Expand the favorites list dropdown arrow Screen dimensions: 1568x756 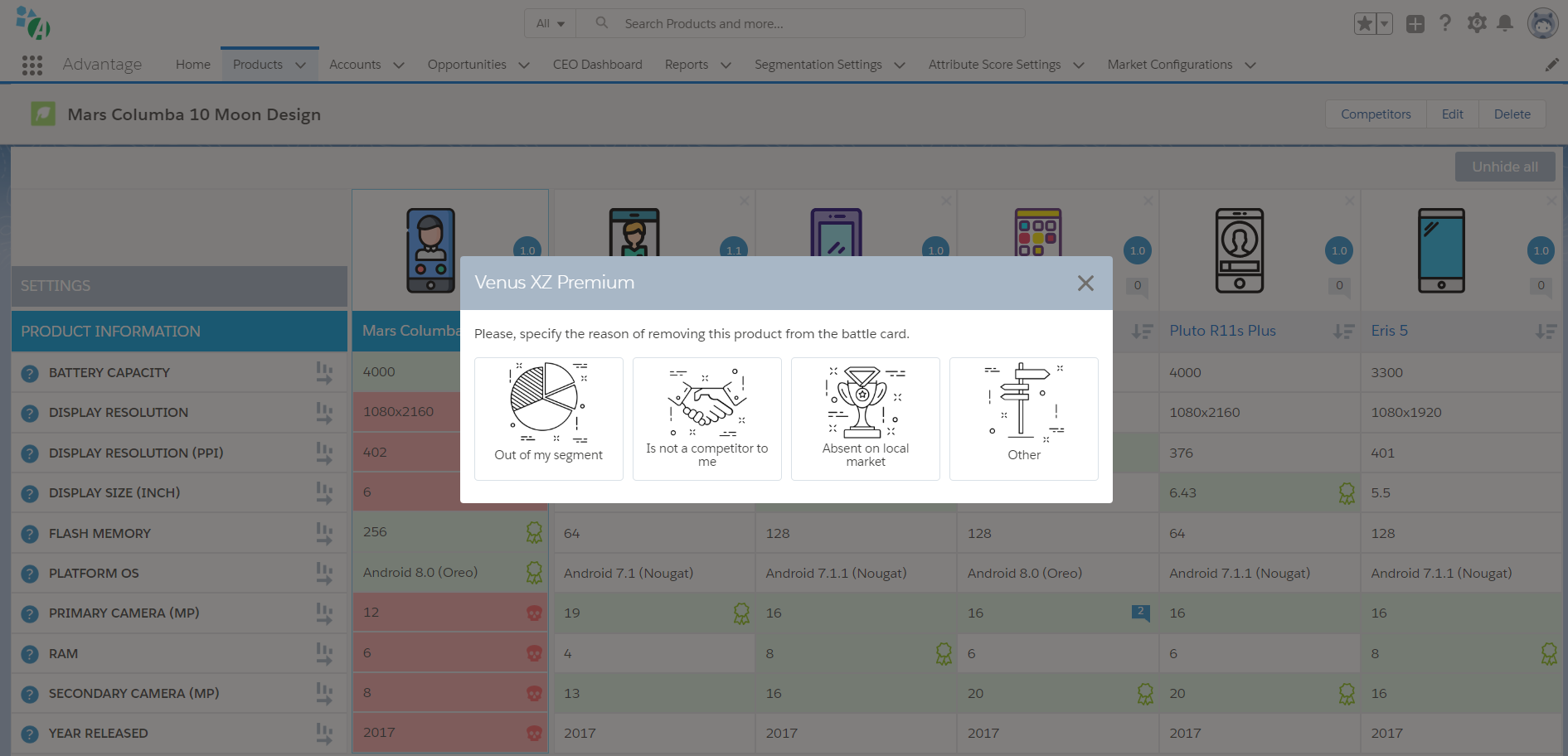click(x=1384, y=24)
